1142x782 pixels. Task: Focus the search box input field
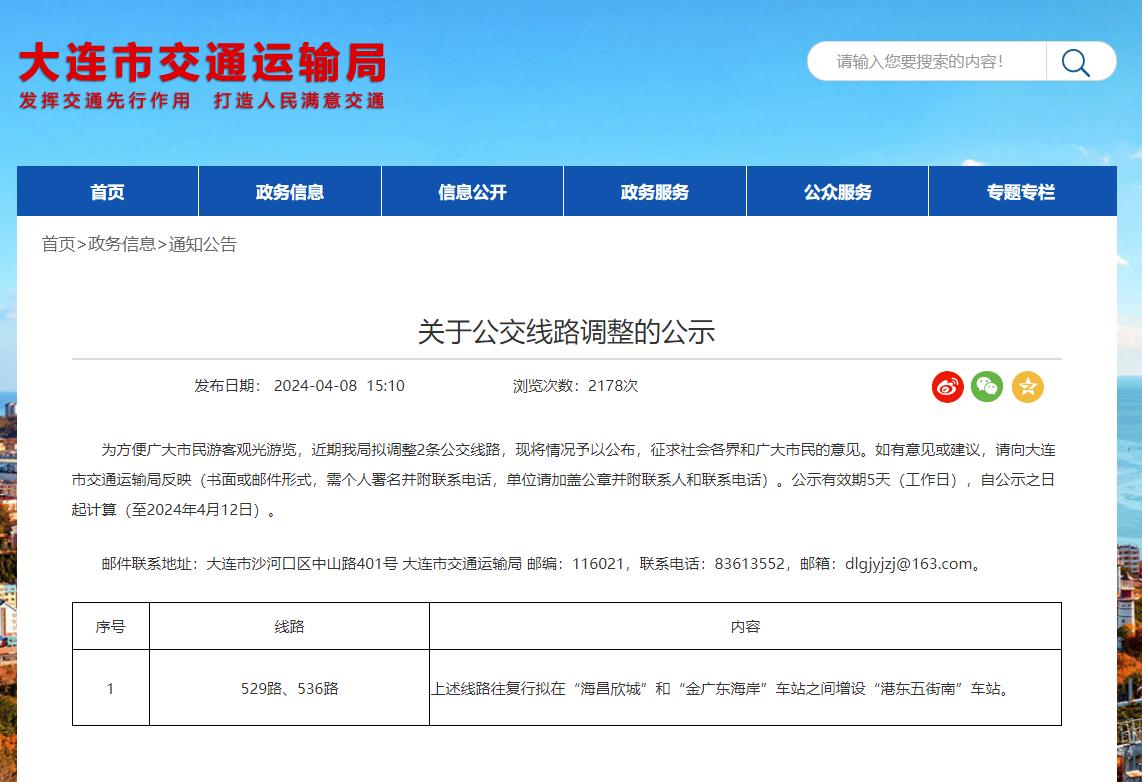925,62
